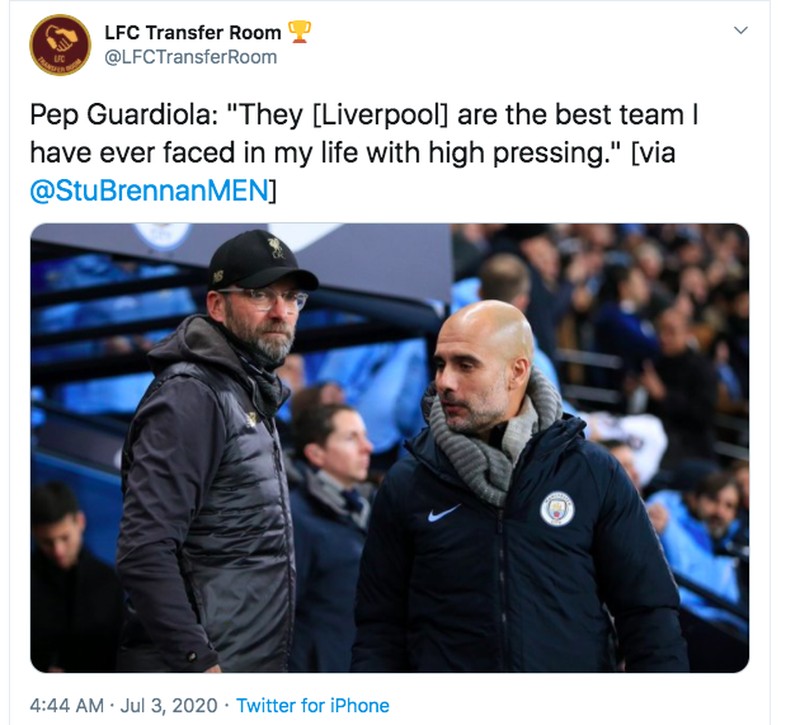Click the Manchester City crest on Pep's jacket
Viewport: 800px width, 725px height.
coord(557,507)
